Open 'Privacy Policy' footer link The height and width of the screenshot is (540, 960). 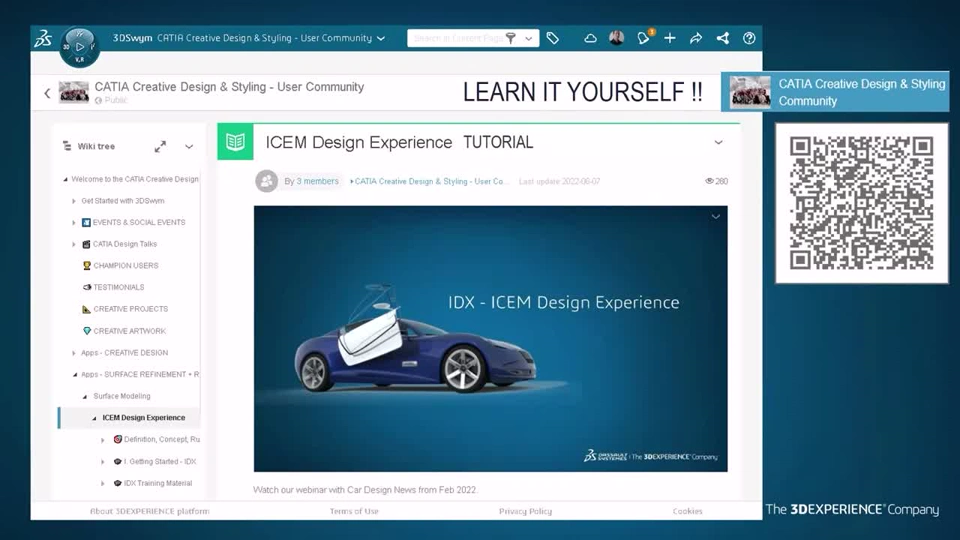(525, 511)
